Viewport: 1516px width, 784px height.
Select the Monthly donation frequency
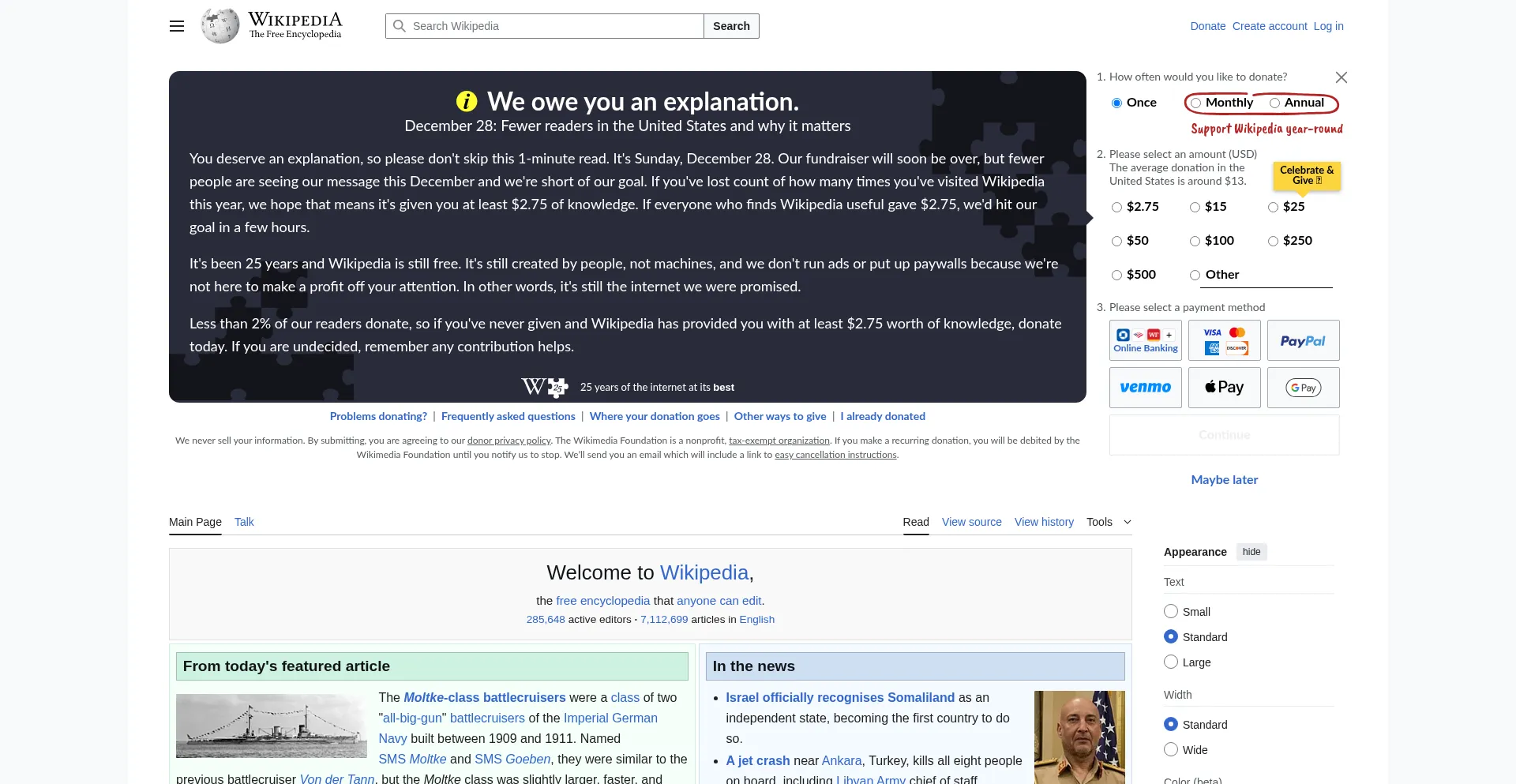pos(1196,103)
